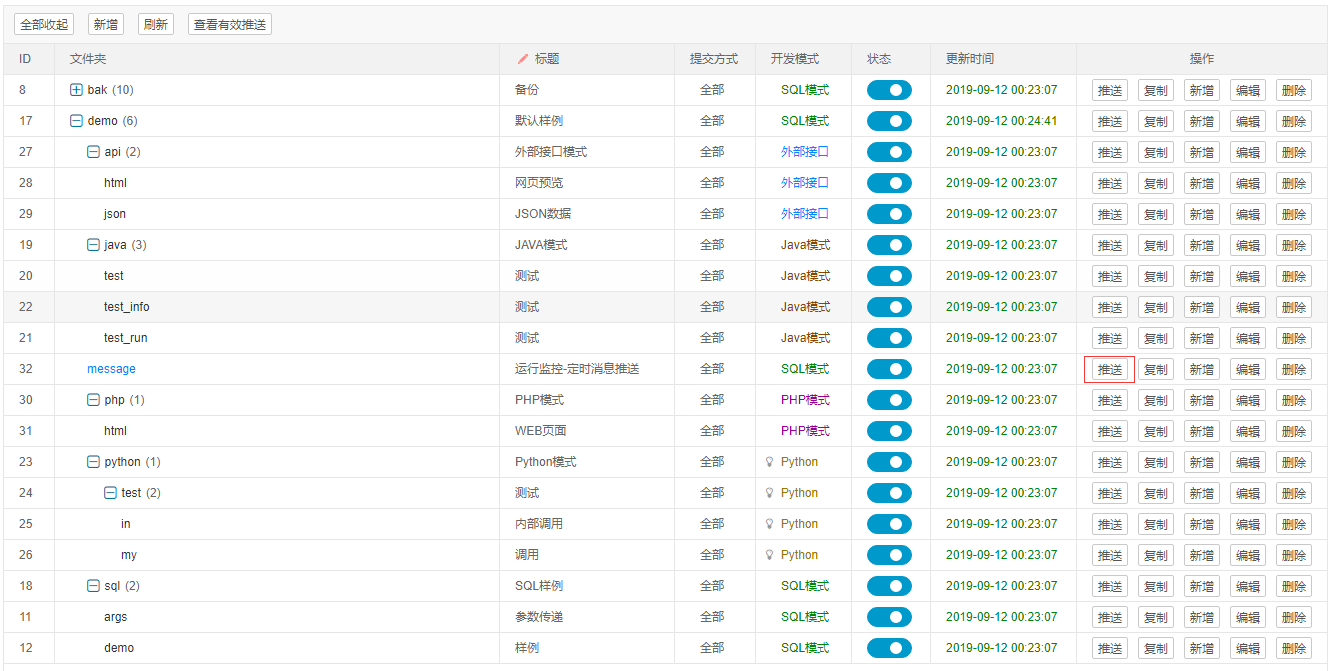
Task: Click the pencil icon beside 标题 header
Action: point(523,59)
